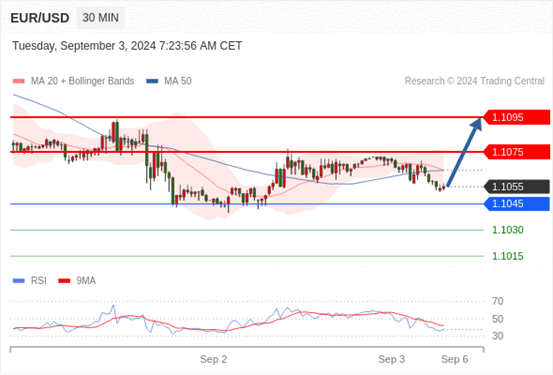
Task: Click the Sep 3 date axis label
Action: [x=391, y=359]
